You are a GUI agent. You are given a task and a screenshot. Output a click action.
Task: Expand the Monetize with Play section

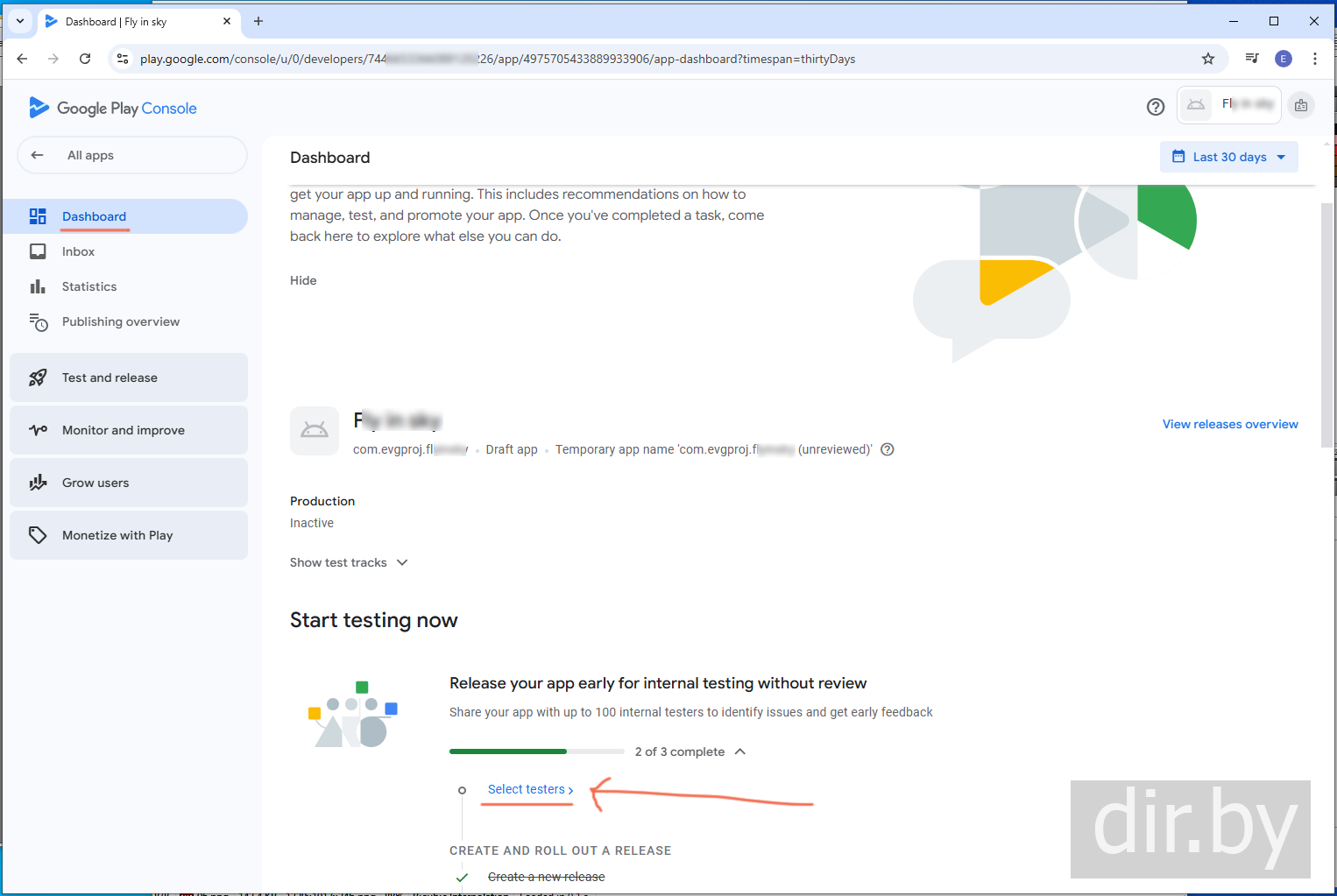click(x=129, y=535)
